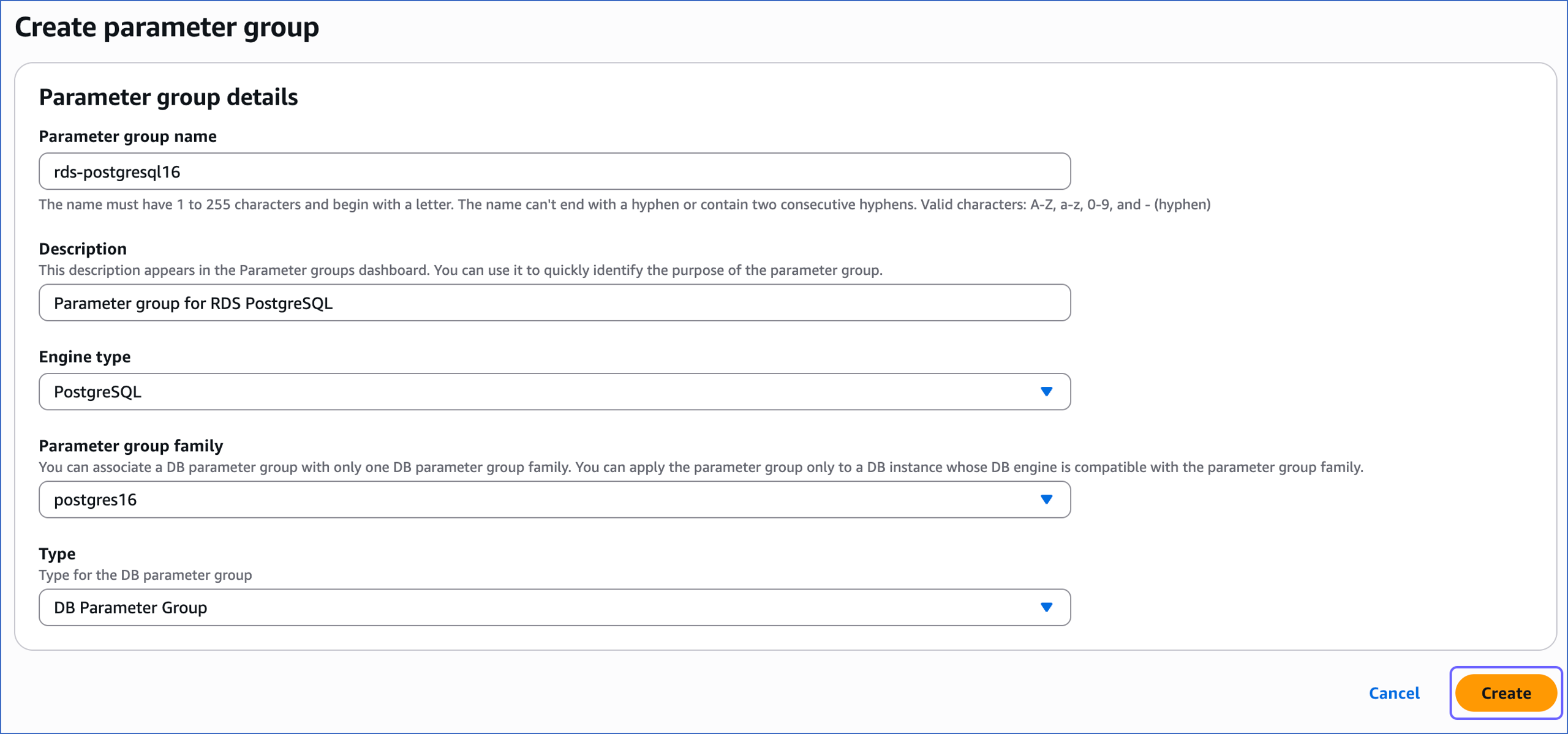1568x734 pixels.
Task: Click the Cancel link
Action: point(1394,692)
